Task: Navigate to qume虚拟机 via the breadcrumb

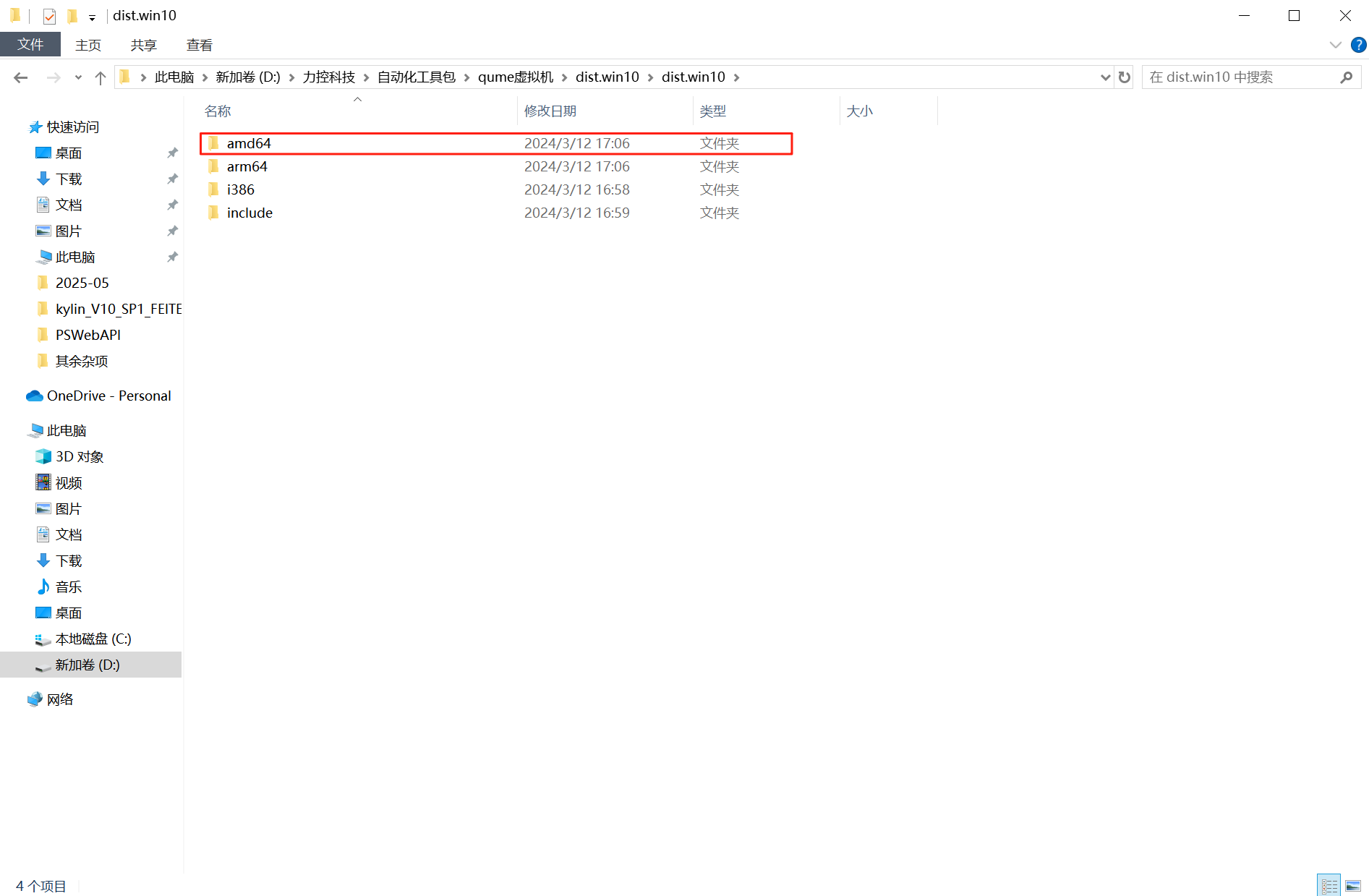Action: click(515, 77)
